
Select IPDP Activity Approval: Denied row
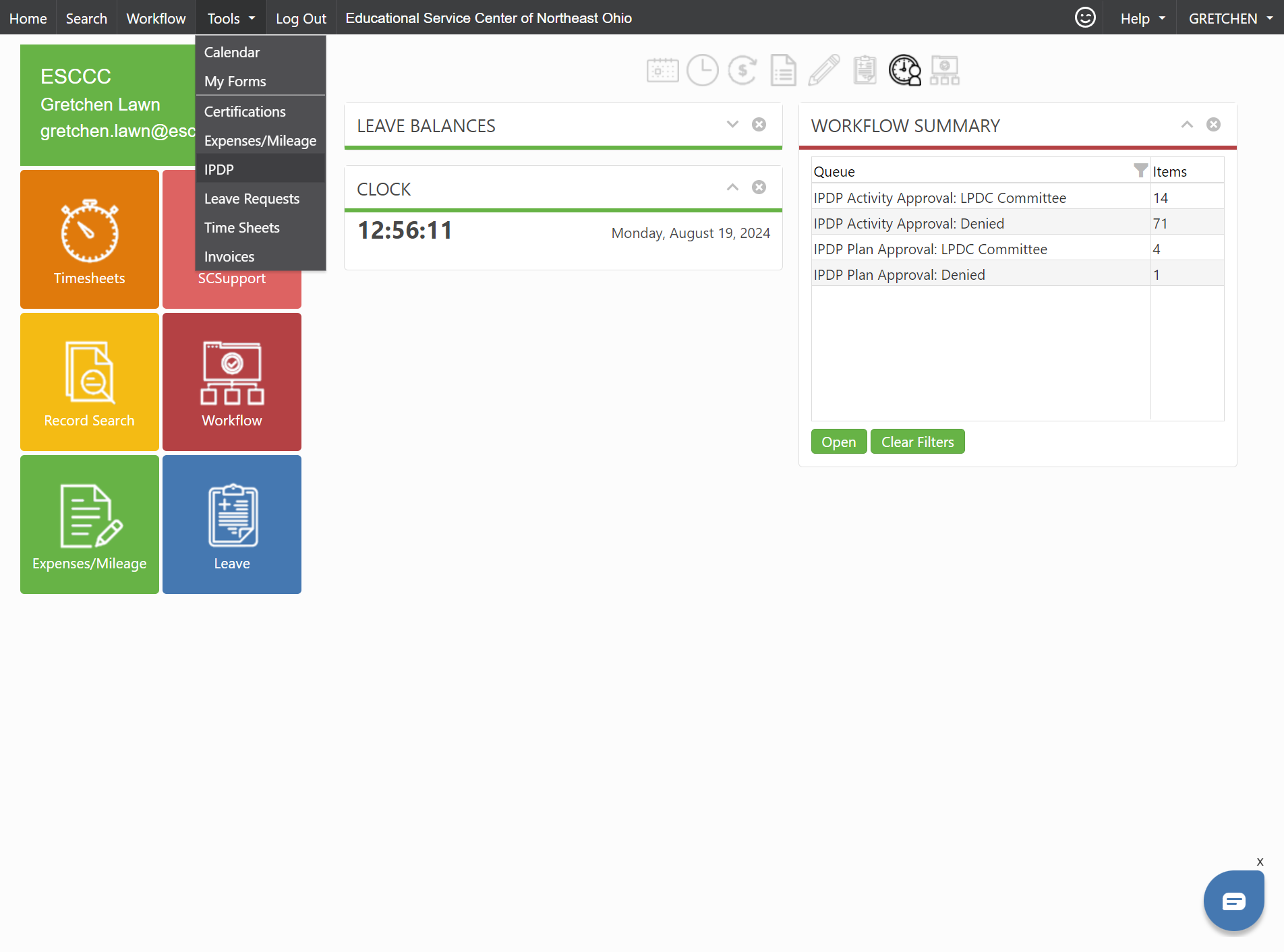pos(1018,223)
